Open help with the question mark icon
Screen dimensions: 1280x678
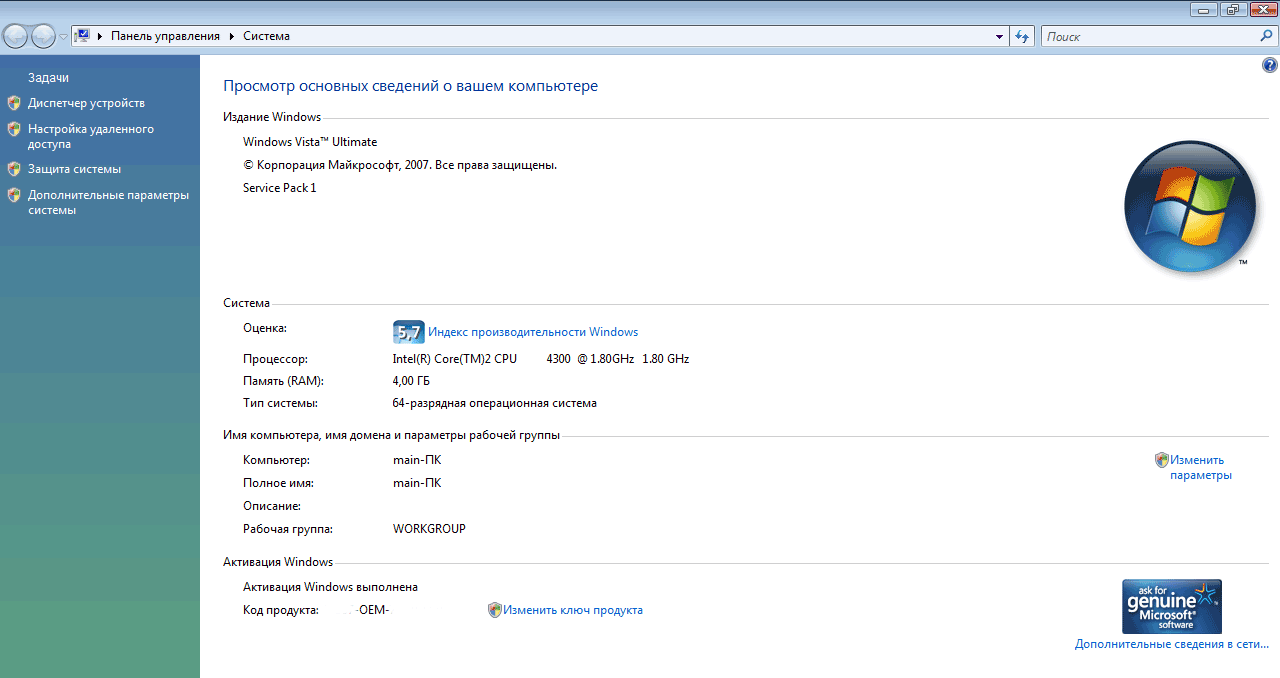click(x=1270, y=65)
